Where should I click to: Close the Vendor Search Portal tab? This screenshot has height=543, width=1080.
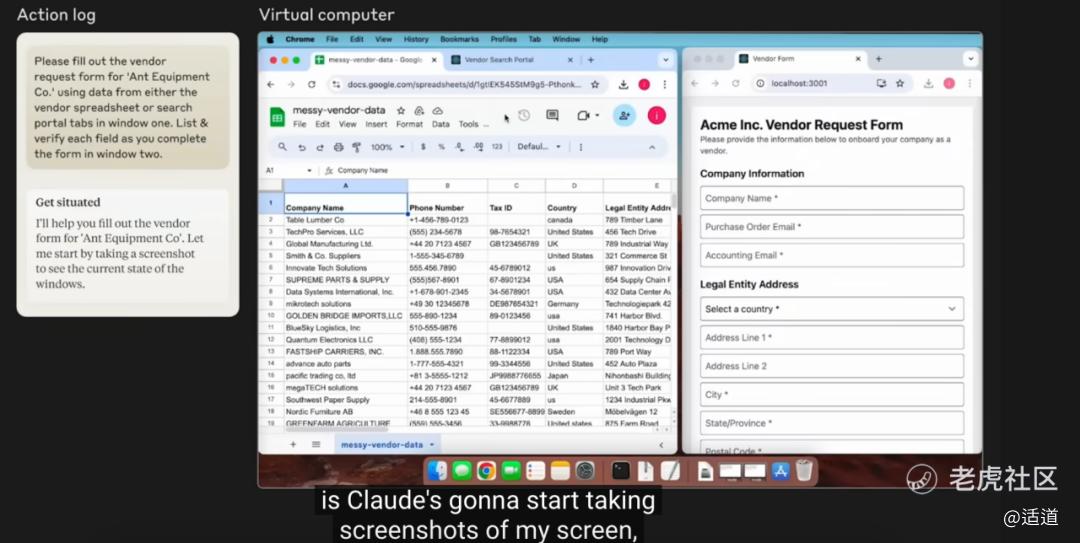tap(570, 60)
